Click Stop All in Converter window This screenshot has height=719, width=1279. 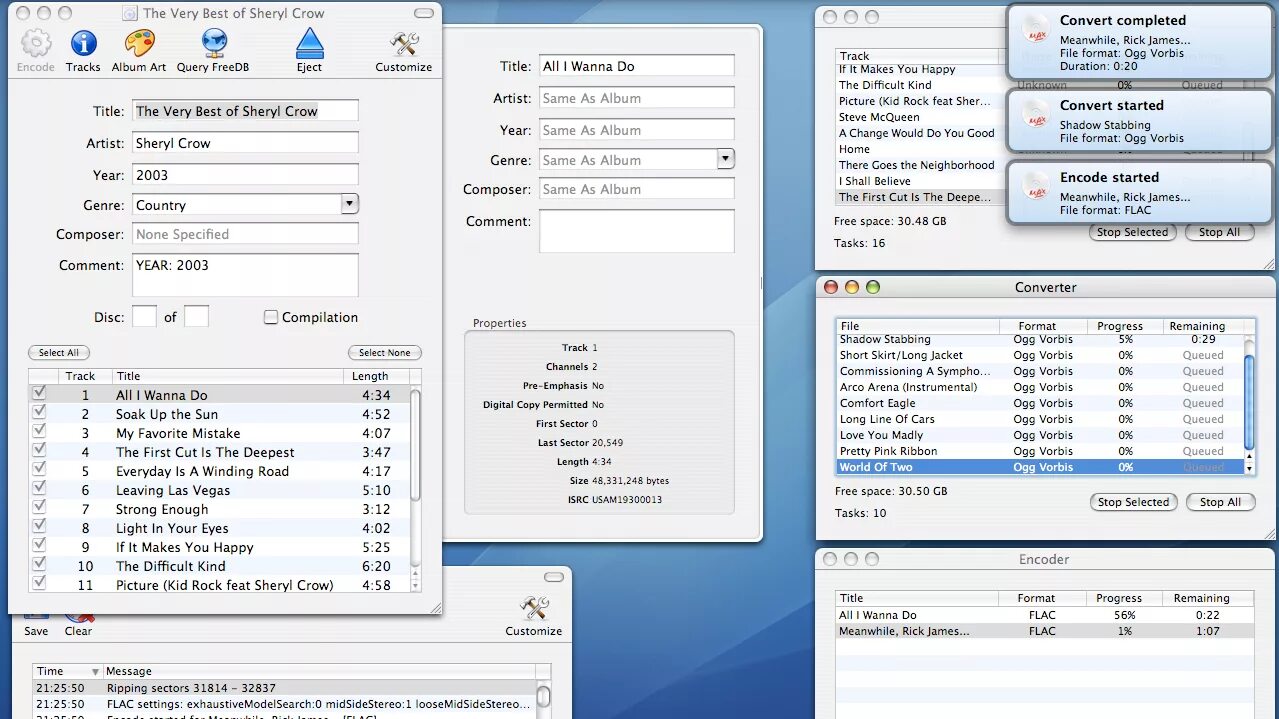[x=1220, y=502]
